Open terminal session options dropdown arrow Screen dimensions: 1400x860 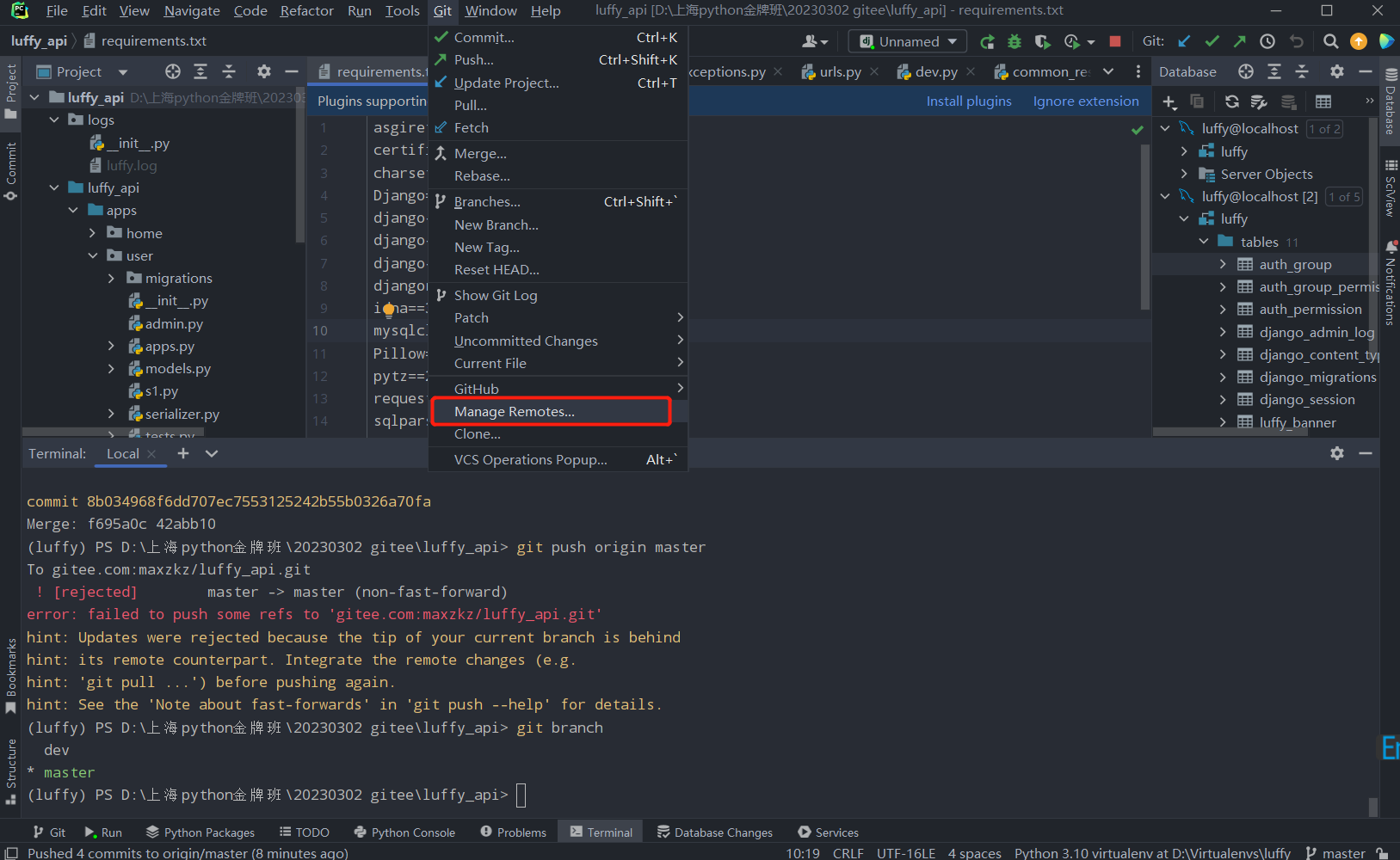tap(212, 453)
